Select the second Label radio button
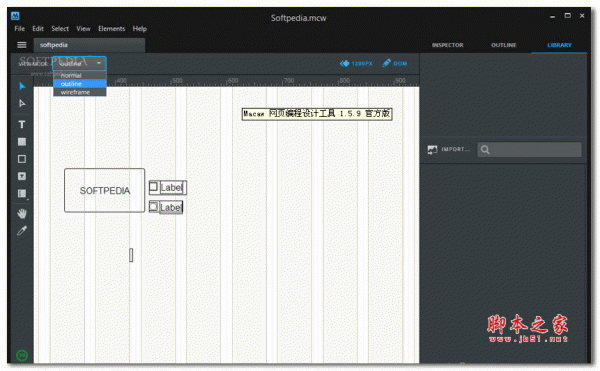Image resolution: width=600 pixels, height=371 pixels. coord(153,207)
